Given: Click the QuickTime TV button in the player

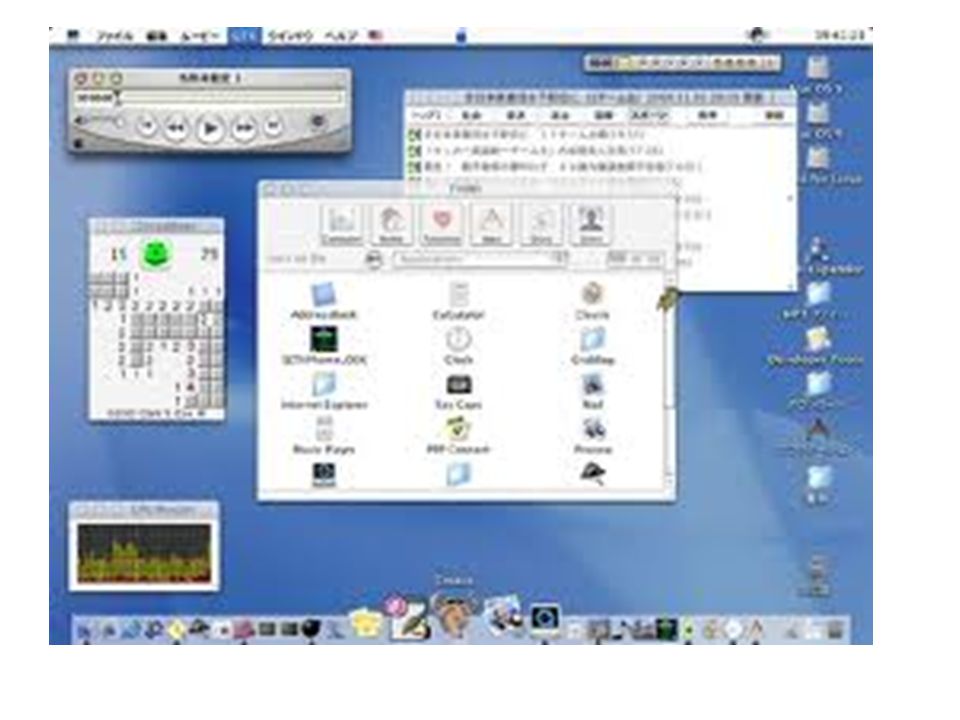Looking at the screenshot, I should (317, 122).
